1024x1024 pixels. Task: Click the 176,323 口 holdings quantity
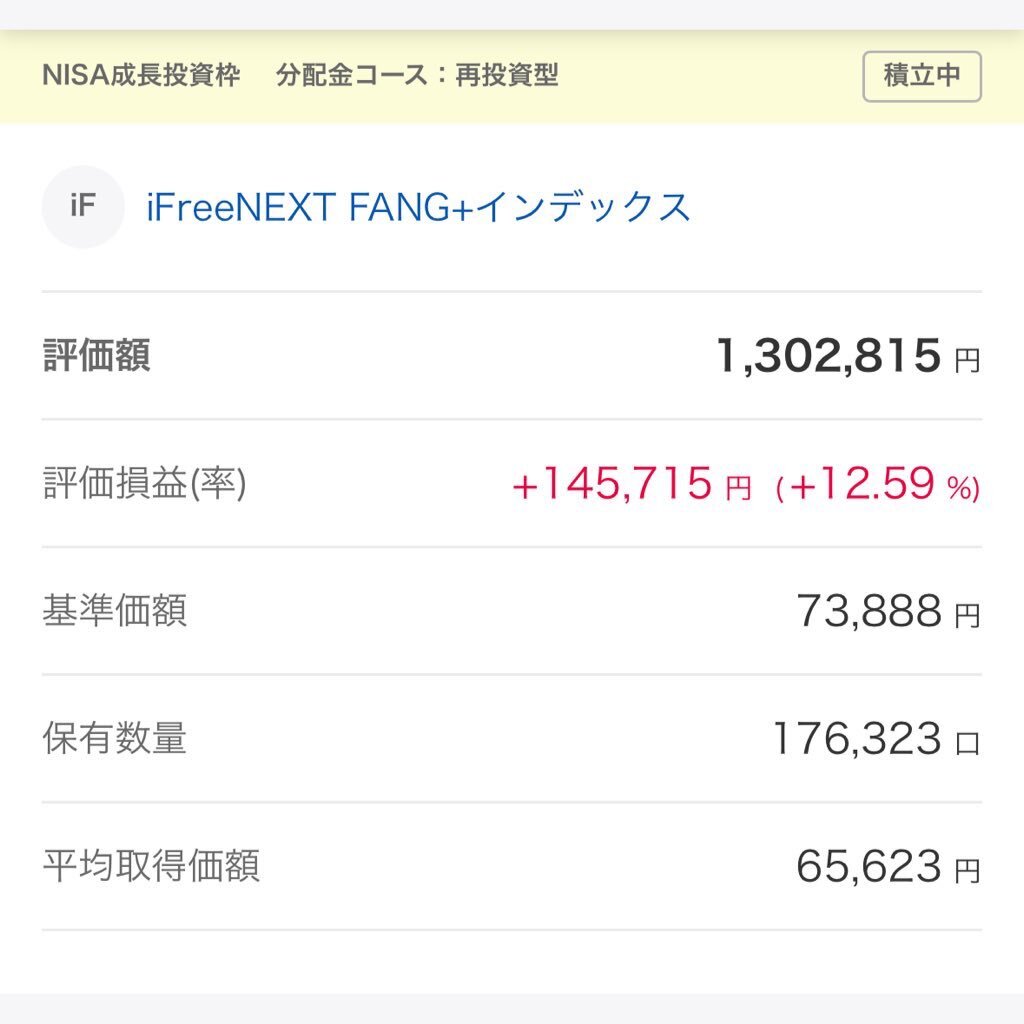pos(876,739)
